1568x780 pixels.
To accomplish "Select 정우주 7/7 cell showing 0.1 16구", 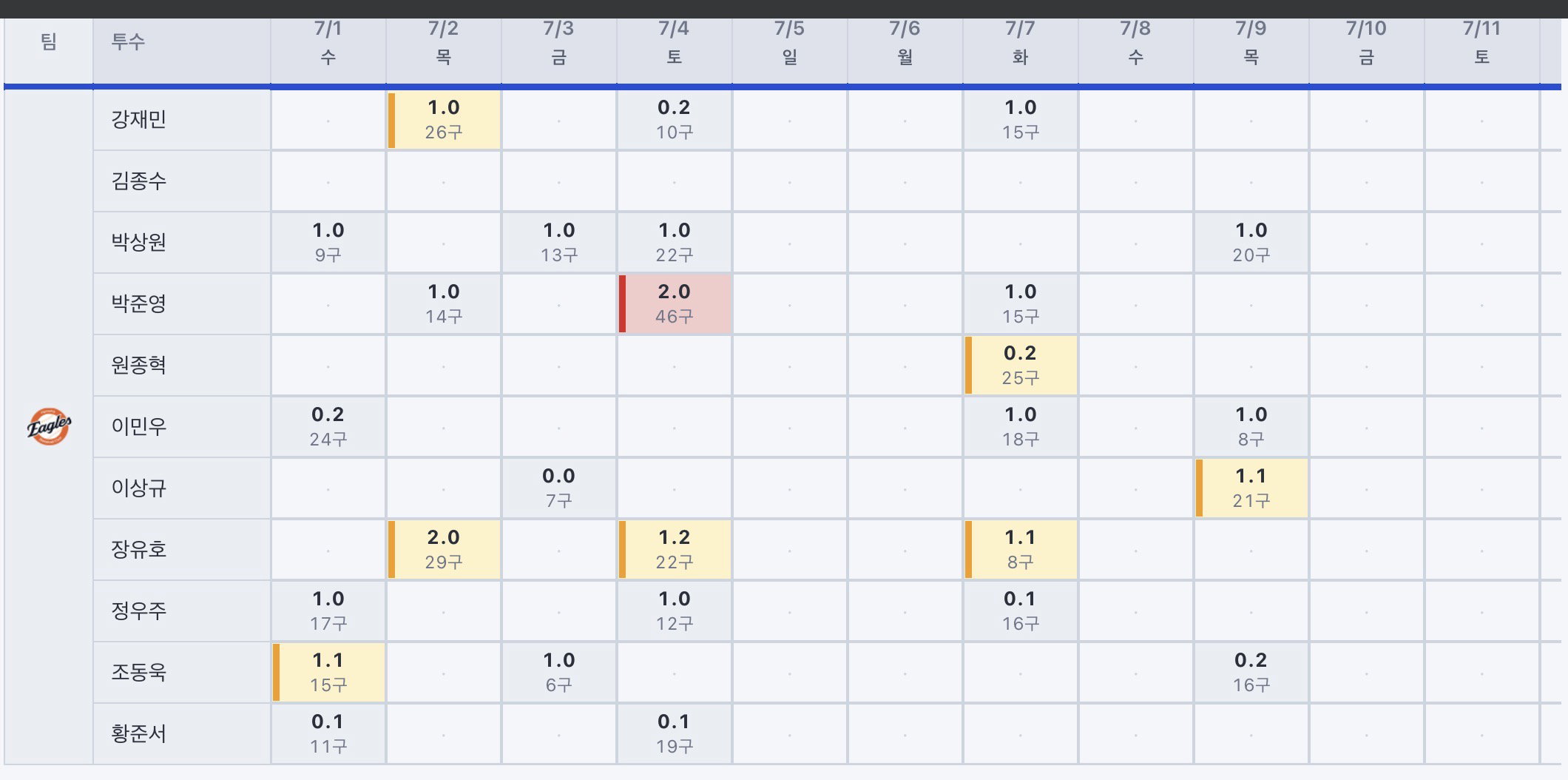I will (1021, 611).
